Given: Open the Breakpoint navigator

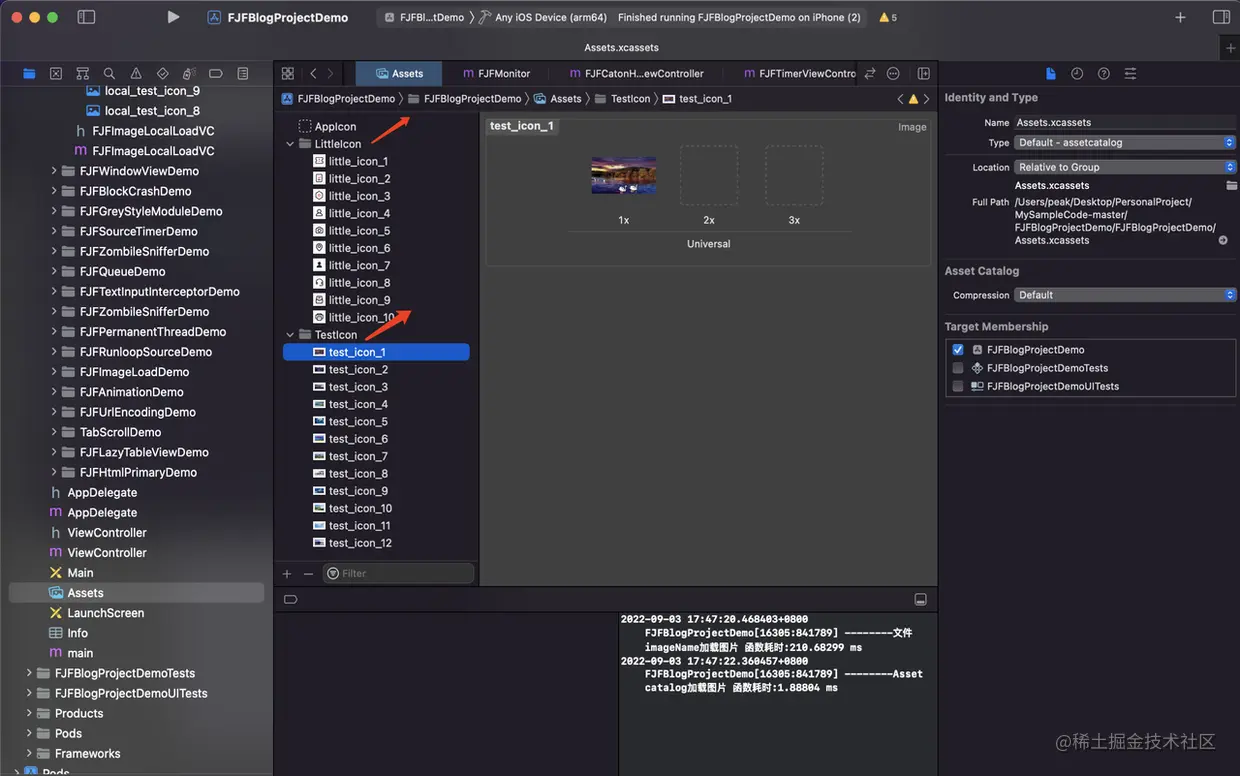Looking at the screenshot, I should click(216, 73).
